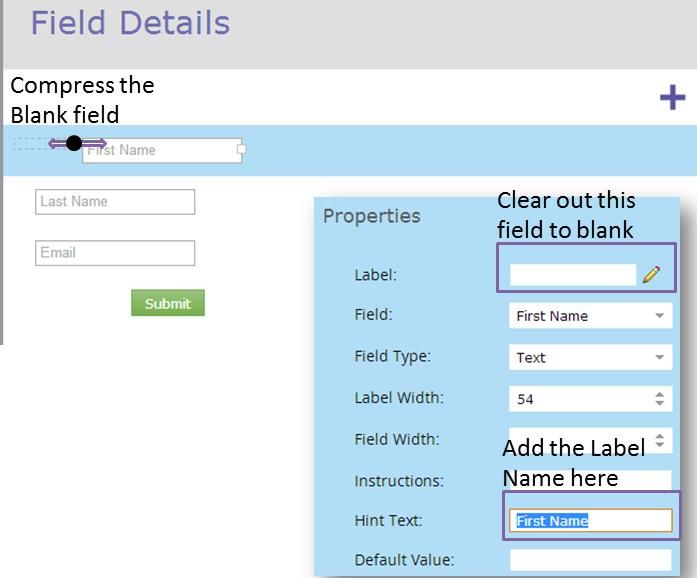Click the resize handle on First Name field
The width and height of the screenshot is (697, 578).
click(x=241, y=150)
